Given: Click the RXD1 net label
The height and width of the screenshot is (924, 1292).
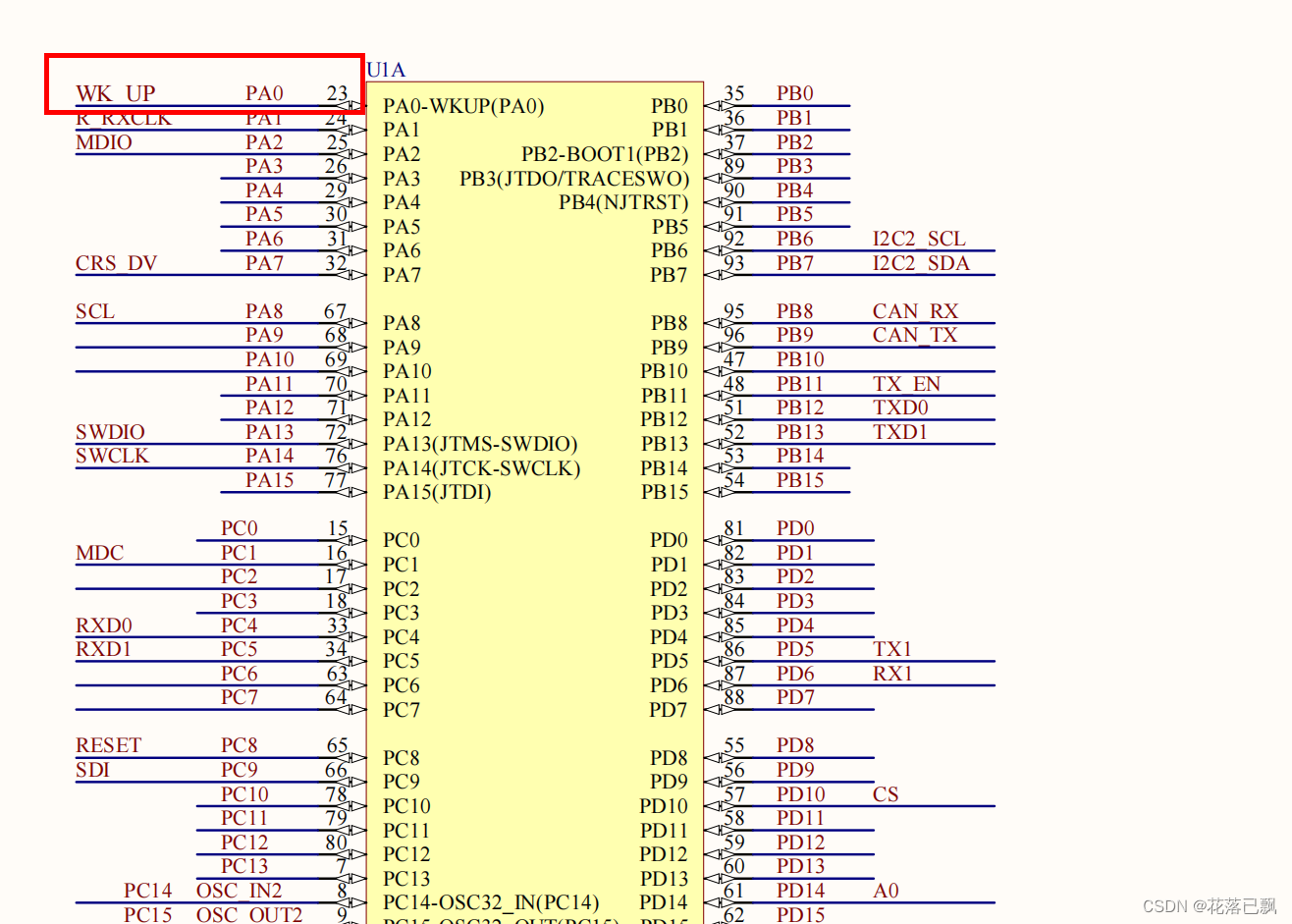Looking at the screenshot, I should point(103,649).
